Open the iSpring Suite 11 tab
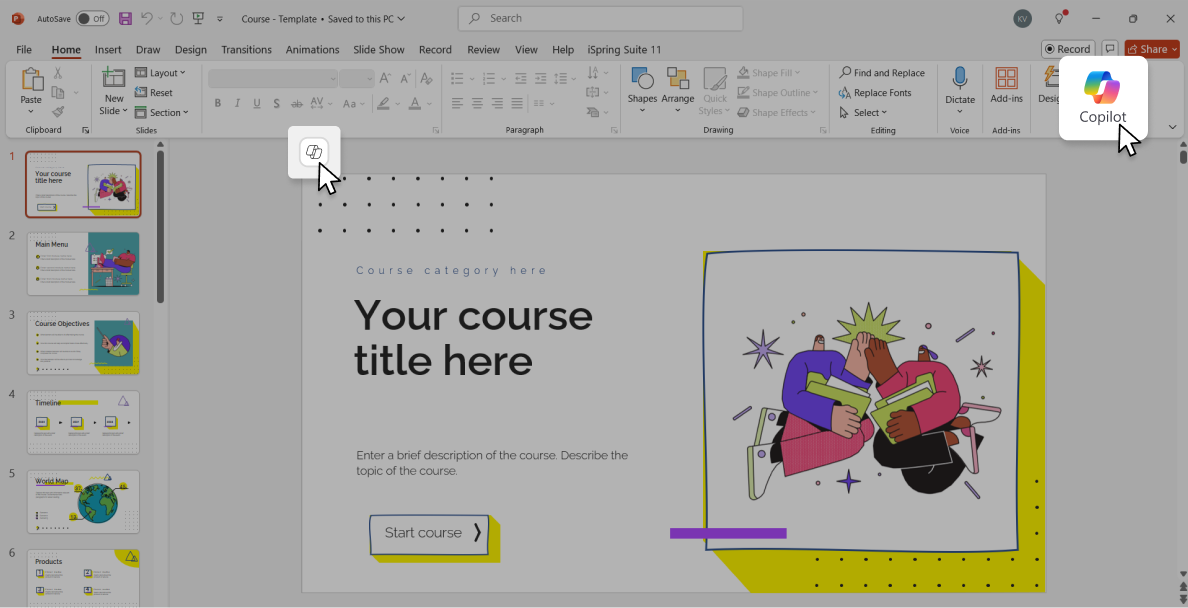Viewport: 1188px width, 608px height. click(624, 49)
